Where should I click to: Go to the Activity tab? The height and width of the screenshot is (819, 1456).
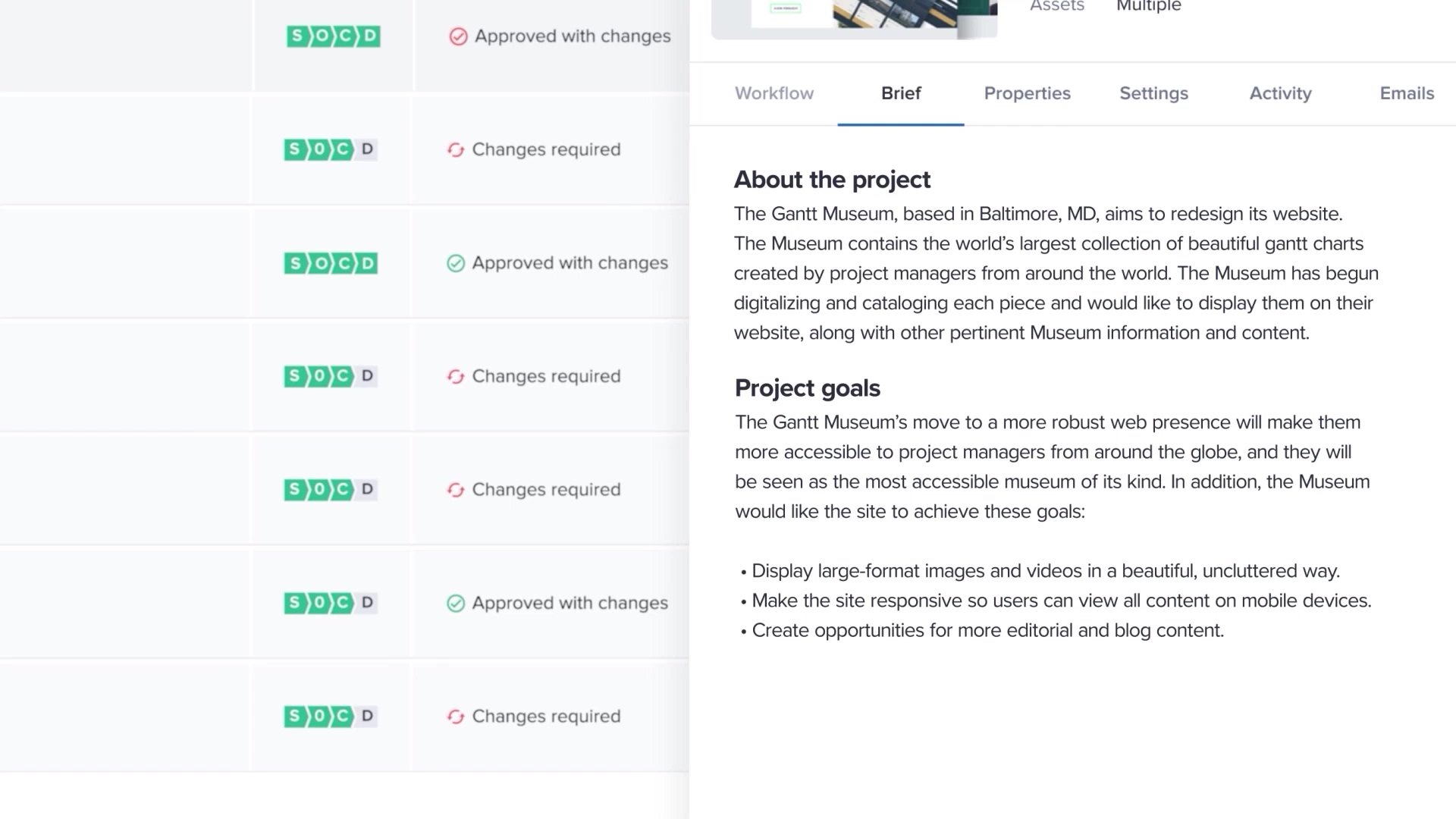(1280, 93)
